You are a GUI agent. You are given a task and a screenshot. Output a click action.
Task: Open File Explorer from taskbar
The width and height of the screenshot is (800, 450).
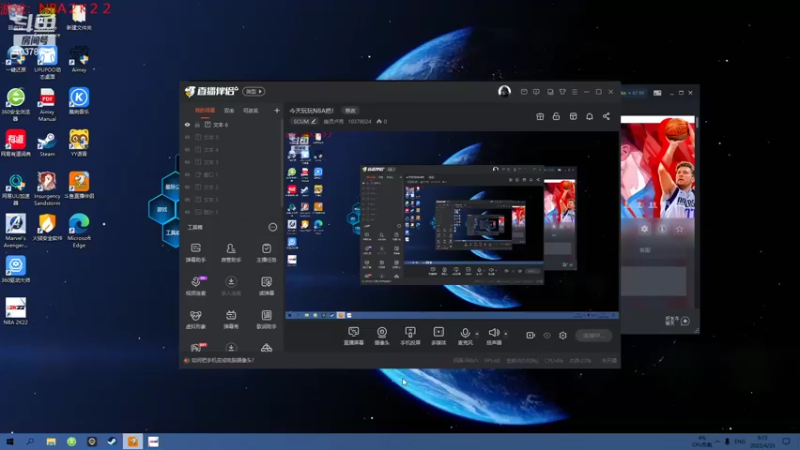point(51,441)
